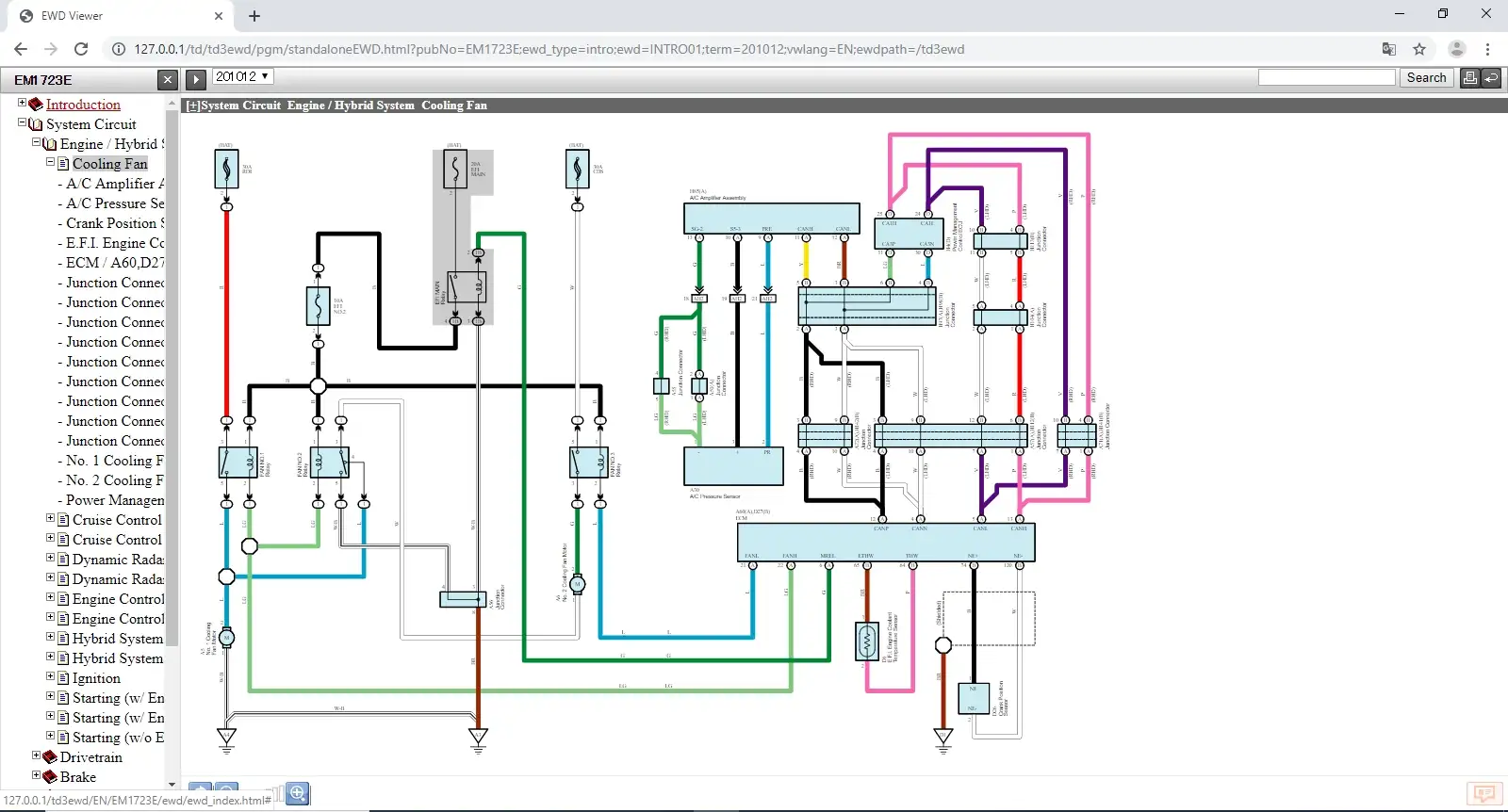Click the return arrow icon beside print

click(x=1491, y=78)
